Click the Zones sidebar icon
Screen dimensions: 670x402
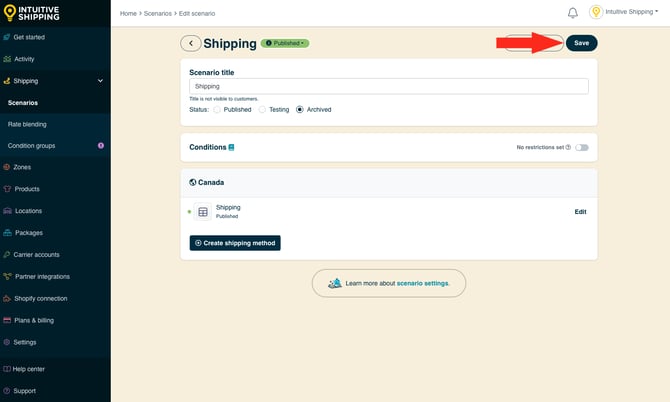tap(6, 167)
